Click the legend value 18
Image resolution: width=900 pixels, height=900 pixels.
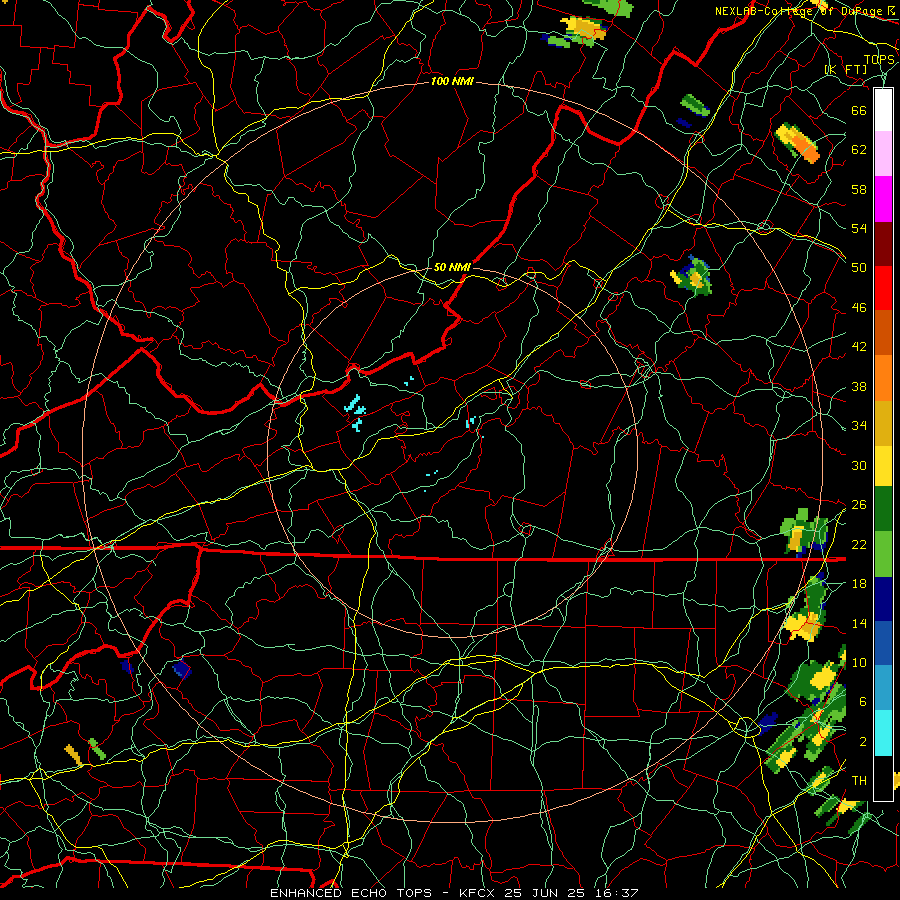point(859,584)
